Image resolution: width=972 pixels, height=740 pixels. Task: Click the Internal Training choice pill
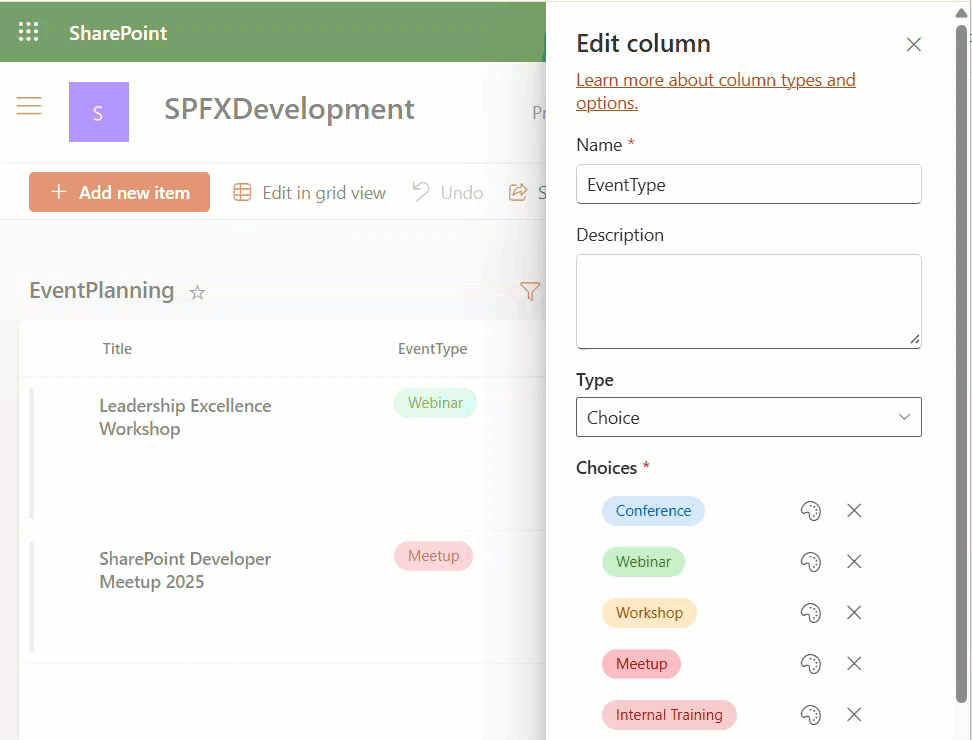click(x=669, y=715)
